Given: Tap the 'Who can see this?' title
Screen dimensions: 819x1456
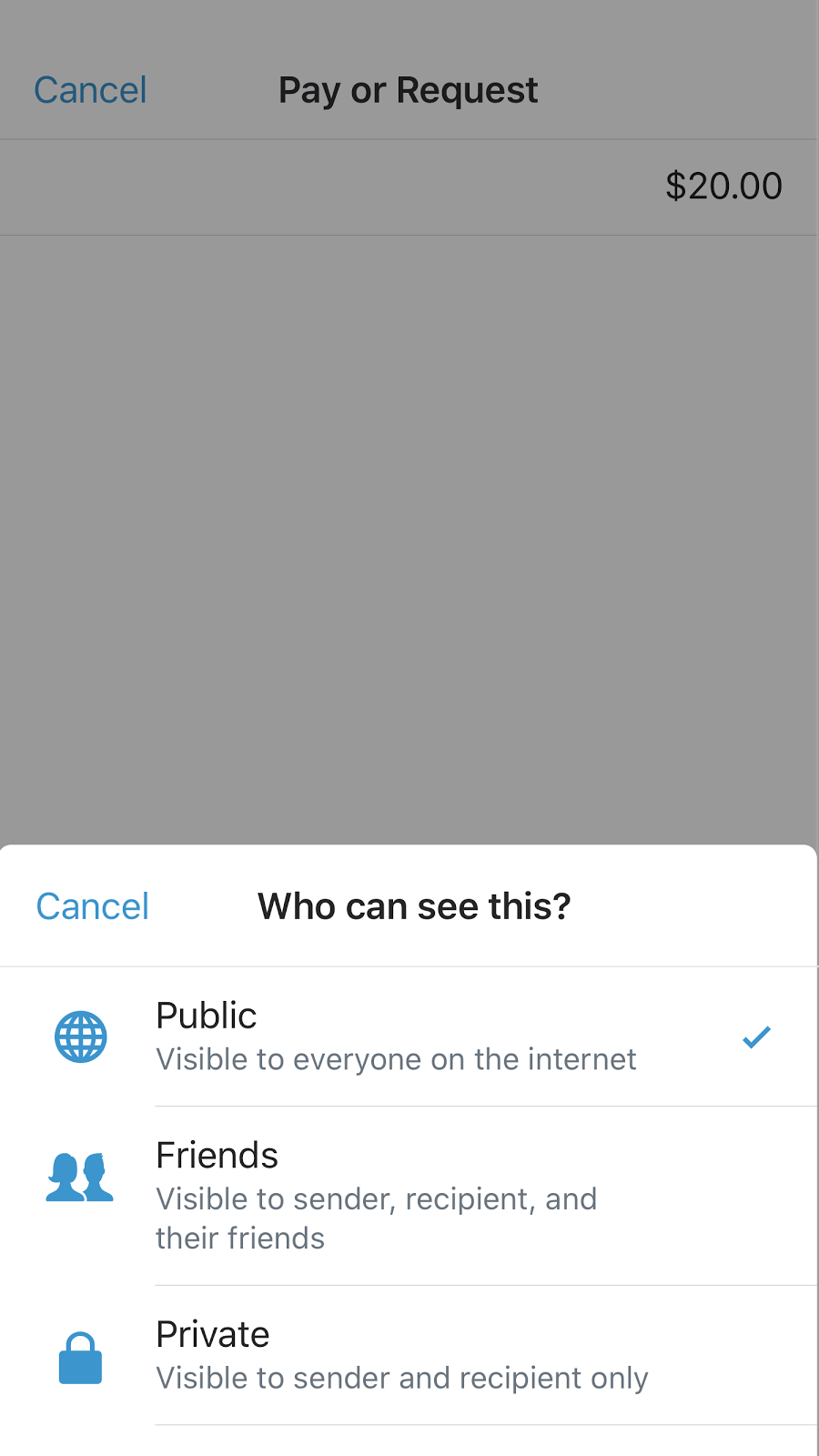Looking at the screenshot, I should coord(414,906).
